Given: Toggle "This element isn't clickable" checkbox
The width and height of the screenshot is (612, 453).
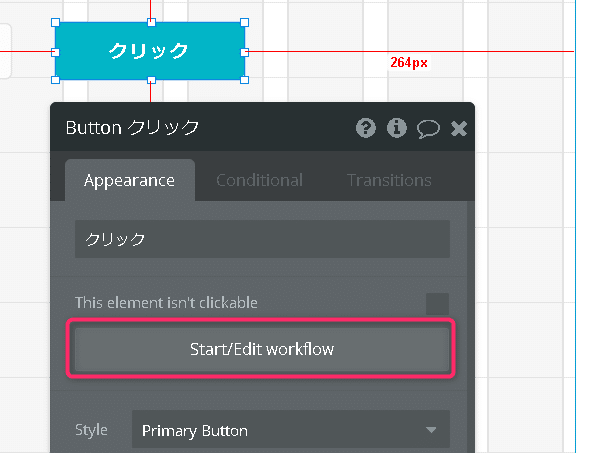Looking at the screenshot, I should tap(437, 303).
